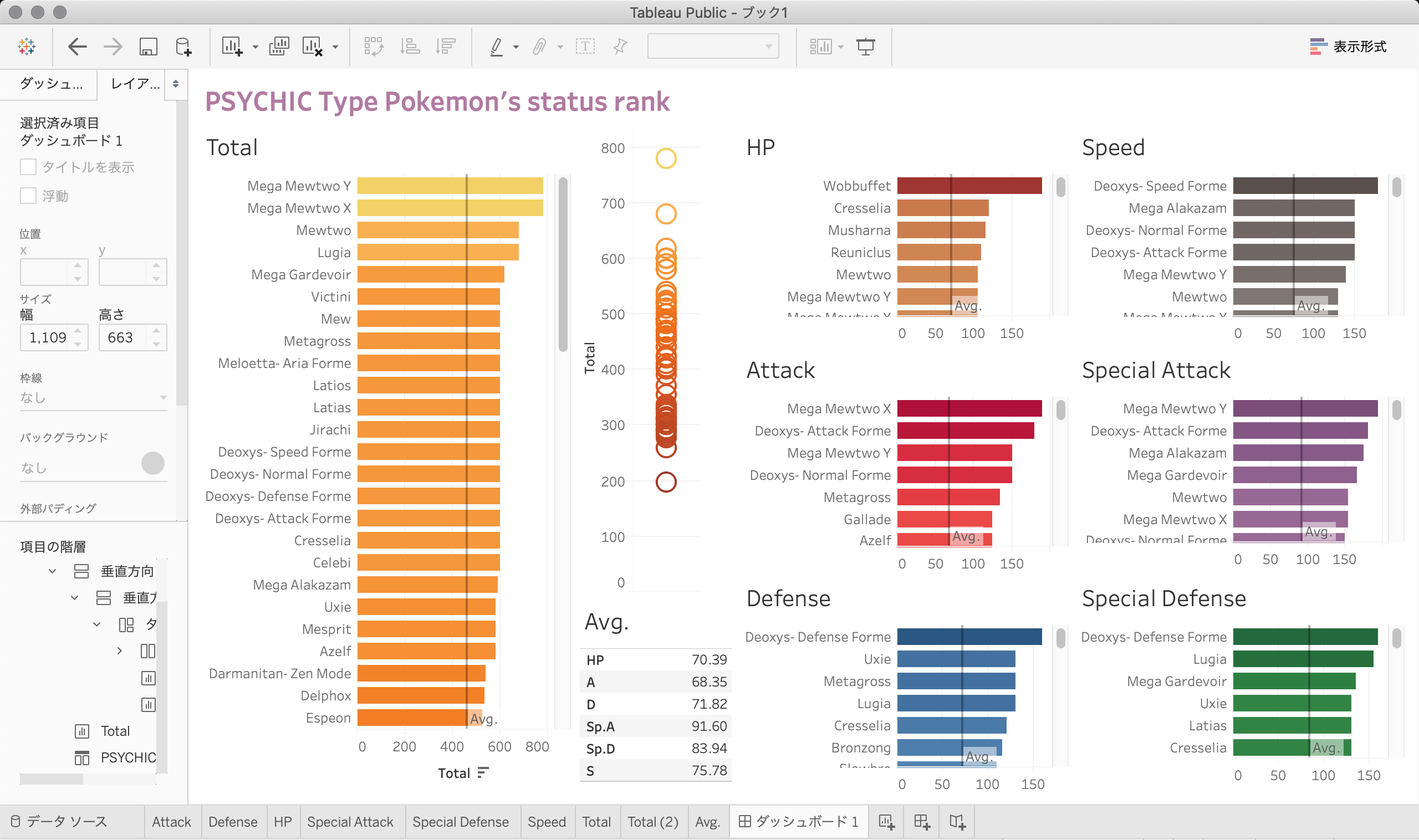Toggle the 浮動 checkbox
The width and height of the screenshot is (1419, 840).
[28, 196]
